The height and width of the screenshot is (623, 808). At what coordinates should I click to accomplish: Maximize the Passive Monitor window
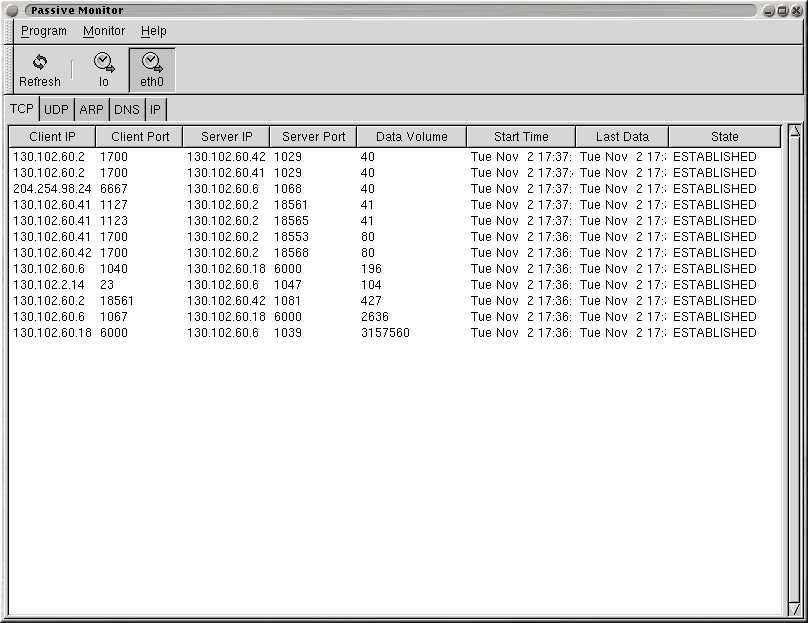click(783, 11)
